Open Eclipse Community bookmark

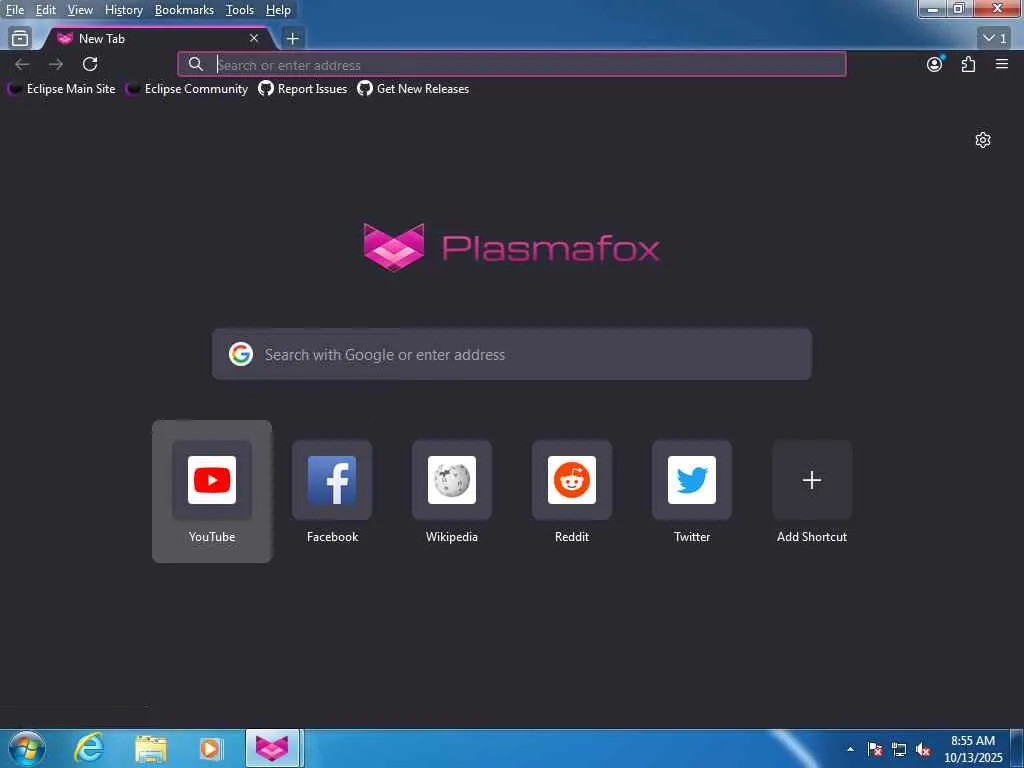(187, 89)
